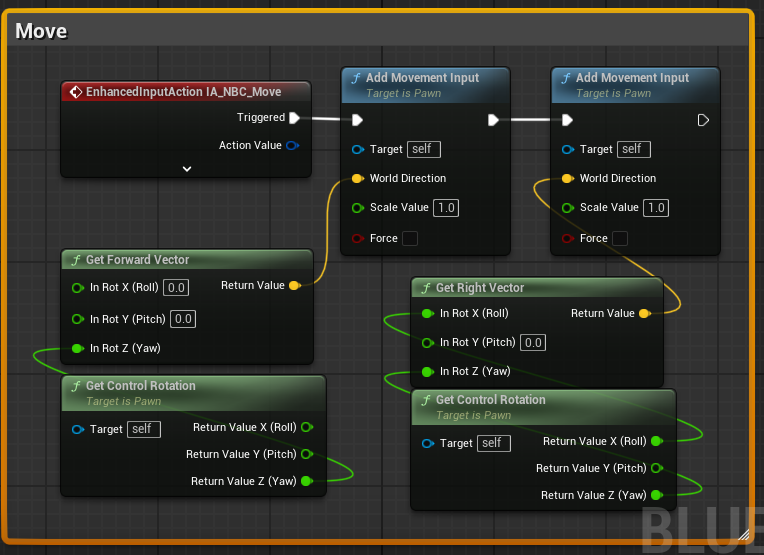764x555 pixels.
Task: Click the Move comment box title
Action: click(x=41, y=31)
